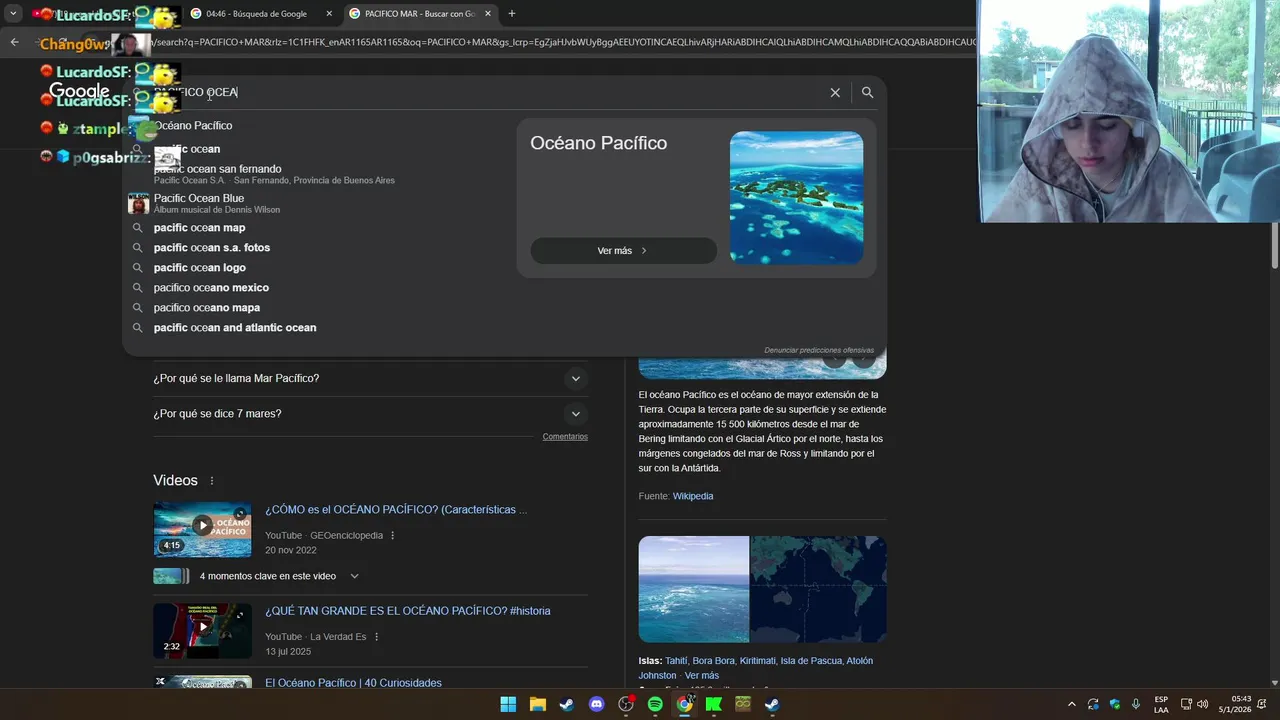Open Discord from the taskbar
The width and height of the screenshot is (1280, 720).
pyautogui.click(x=597, y=704)
